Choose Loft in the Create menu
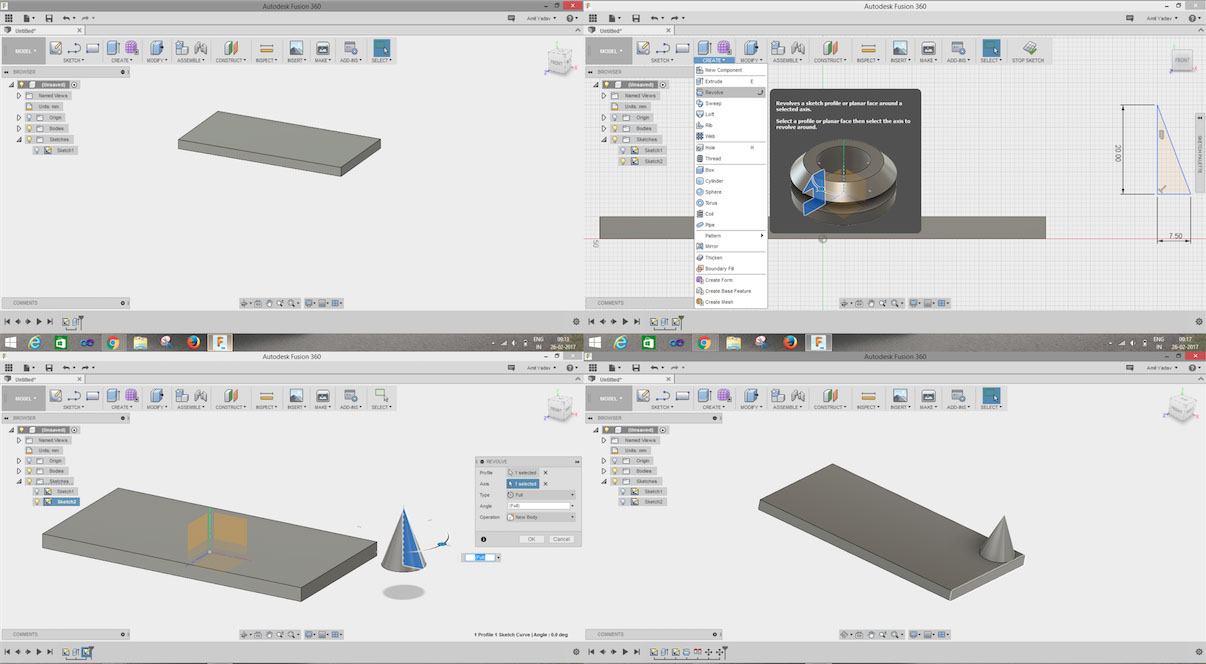This screenshot has width=1206, height=664. point(730,114)
